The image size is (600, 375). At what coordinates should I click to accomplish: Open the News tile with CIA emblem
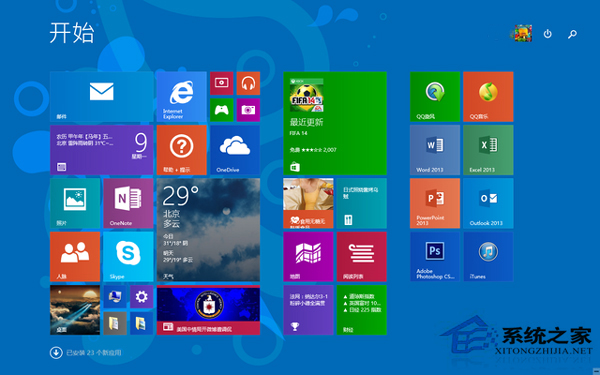pos(209,310)
